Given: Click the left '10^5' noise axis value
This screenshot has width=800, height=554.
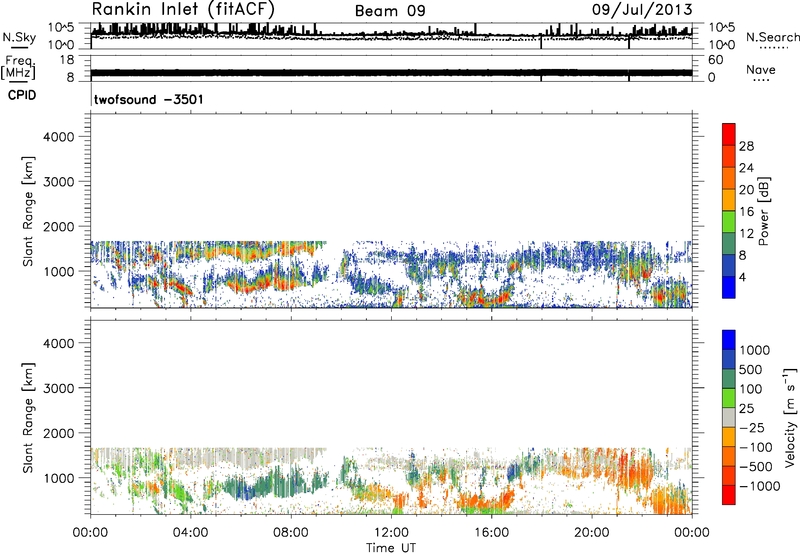Looking at the screenshot, I should click(62, 28).
